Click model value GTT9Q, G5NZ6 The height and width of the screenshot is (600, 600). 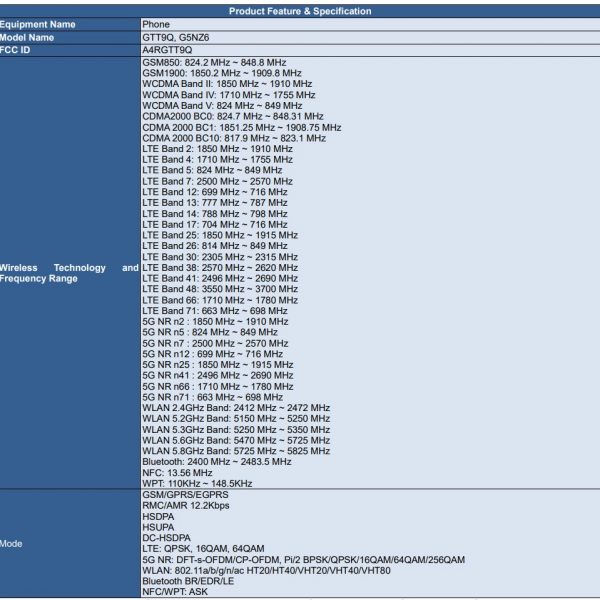coord(180,37)
